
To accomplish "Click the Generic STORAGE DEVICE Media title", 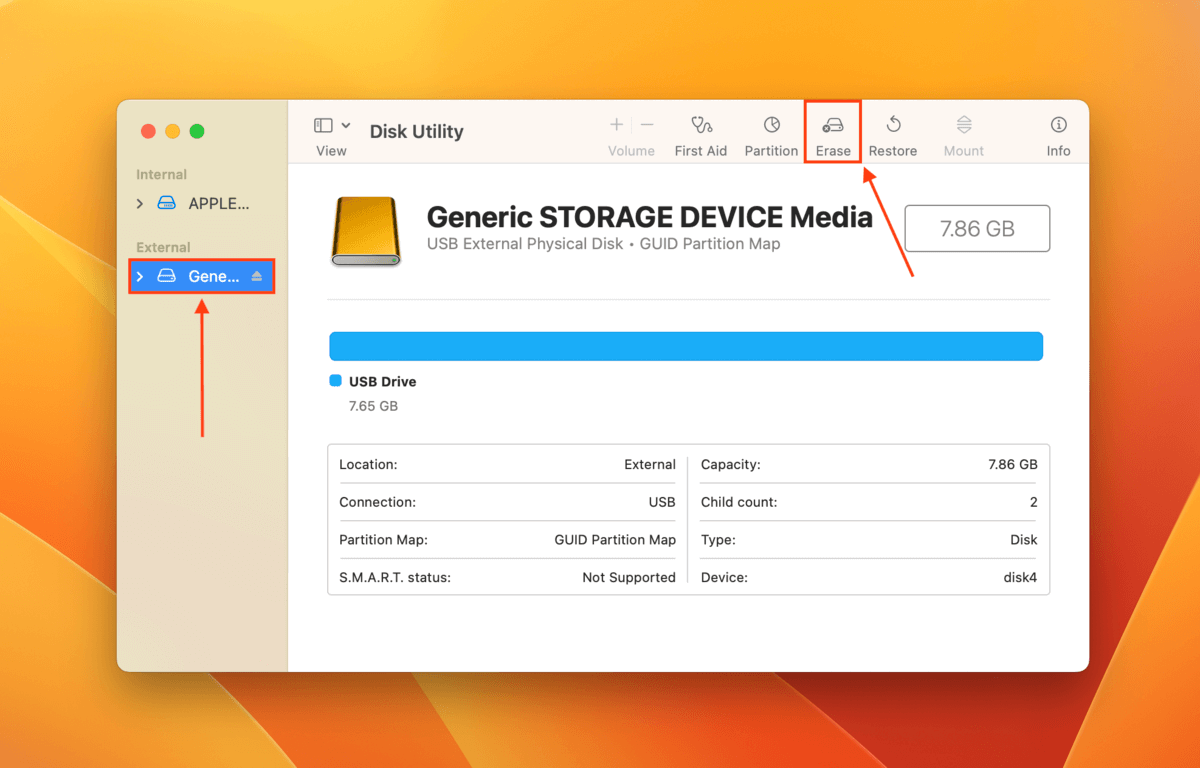I will pos(650,217).
